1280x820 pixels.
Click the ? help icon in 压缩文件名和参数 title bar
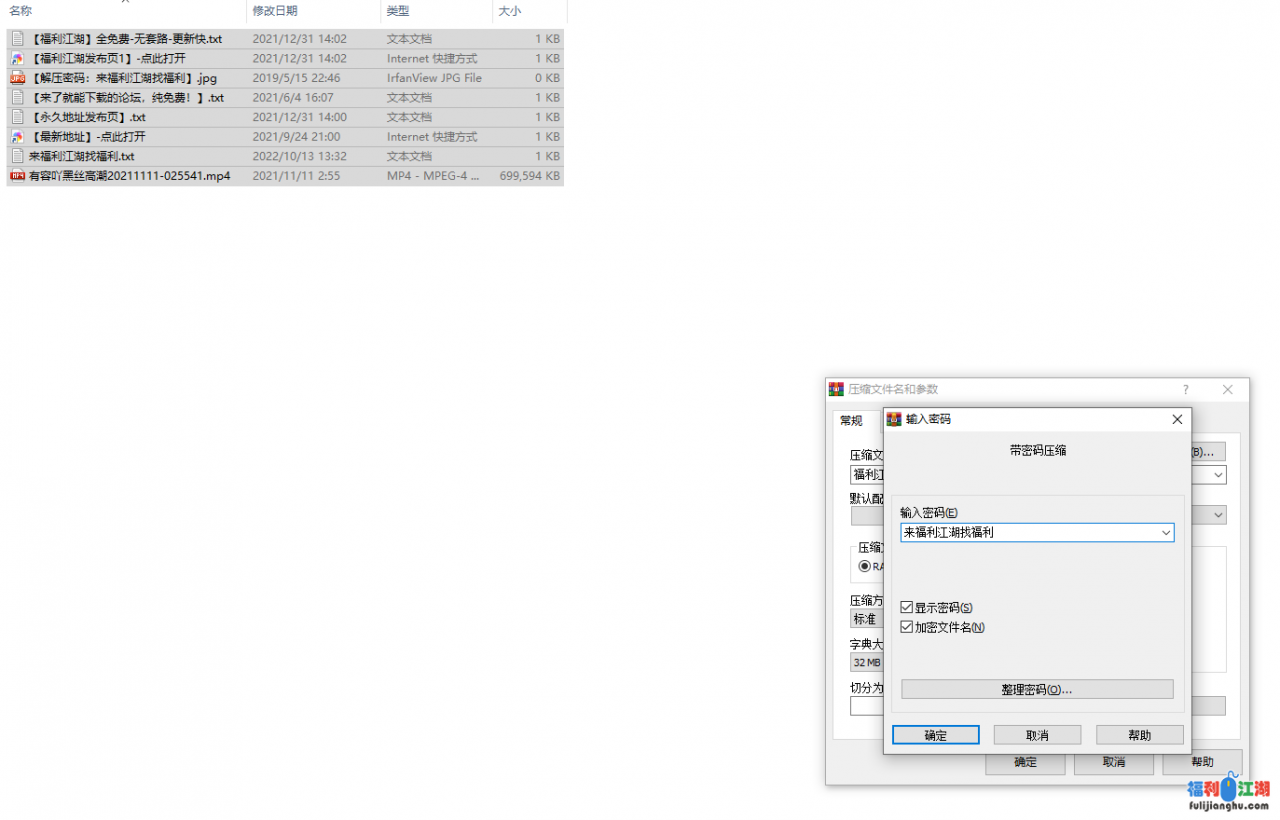click(x=1186, y=390)
